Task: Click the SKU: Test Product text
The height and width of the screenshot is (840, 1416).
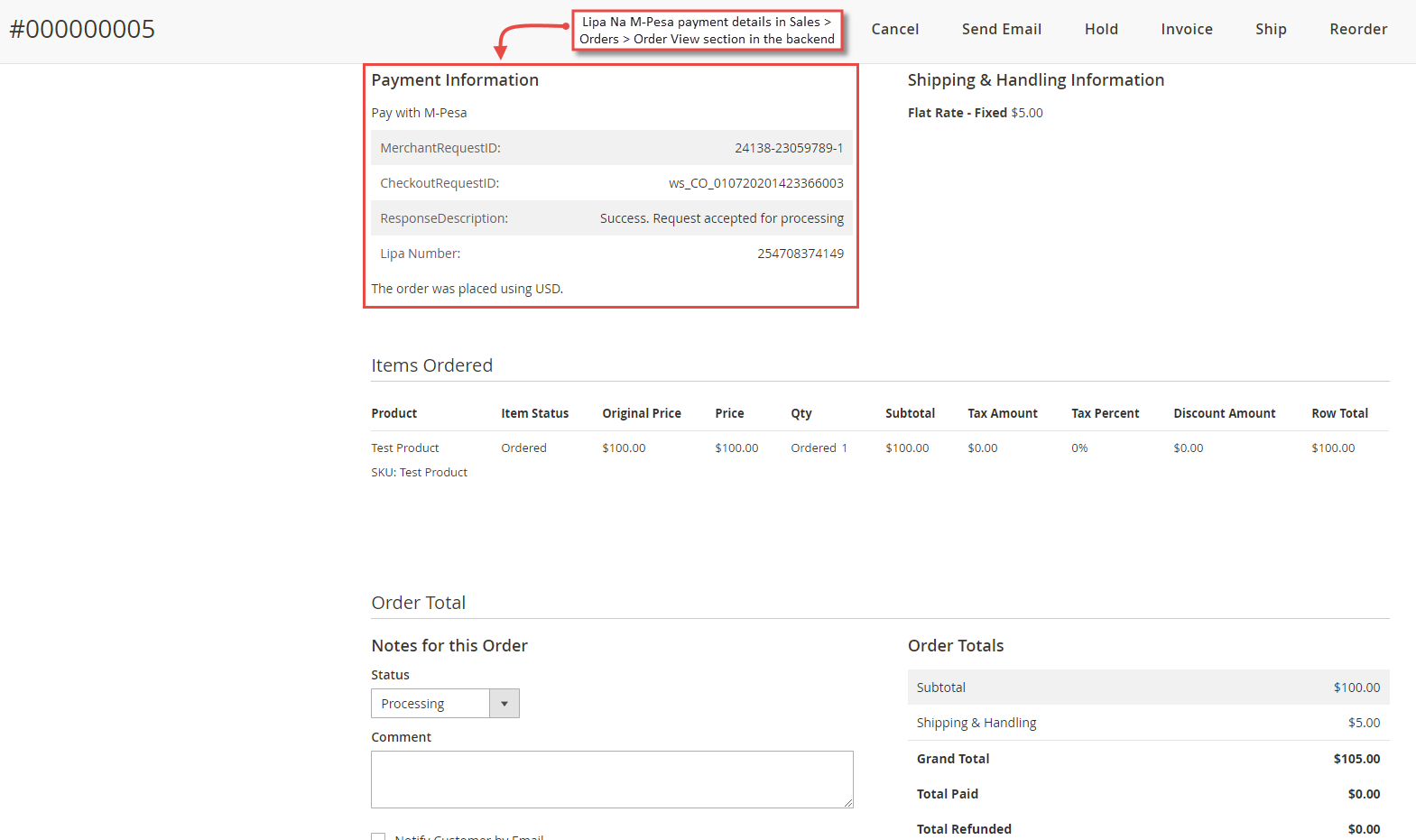Action: [420, 472]
